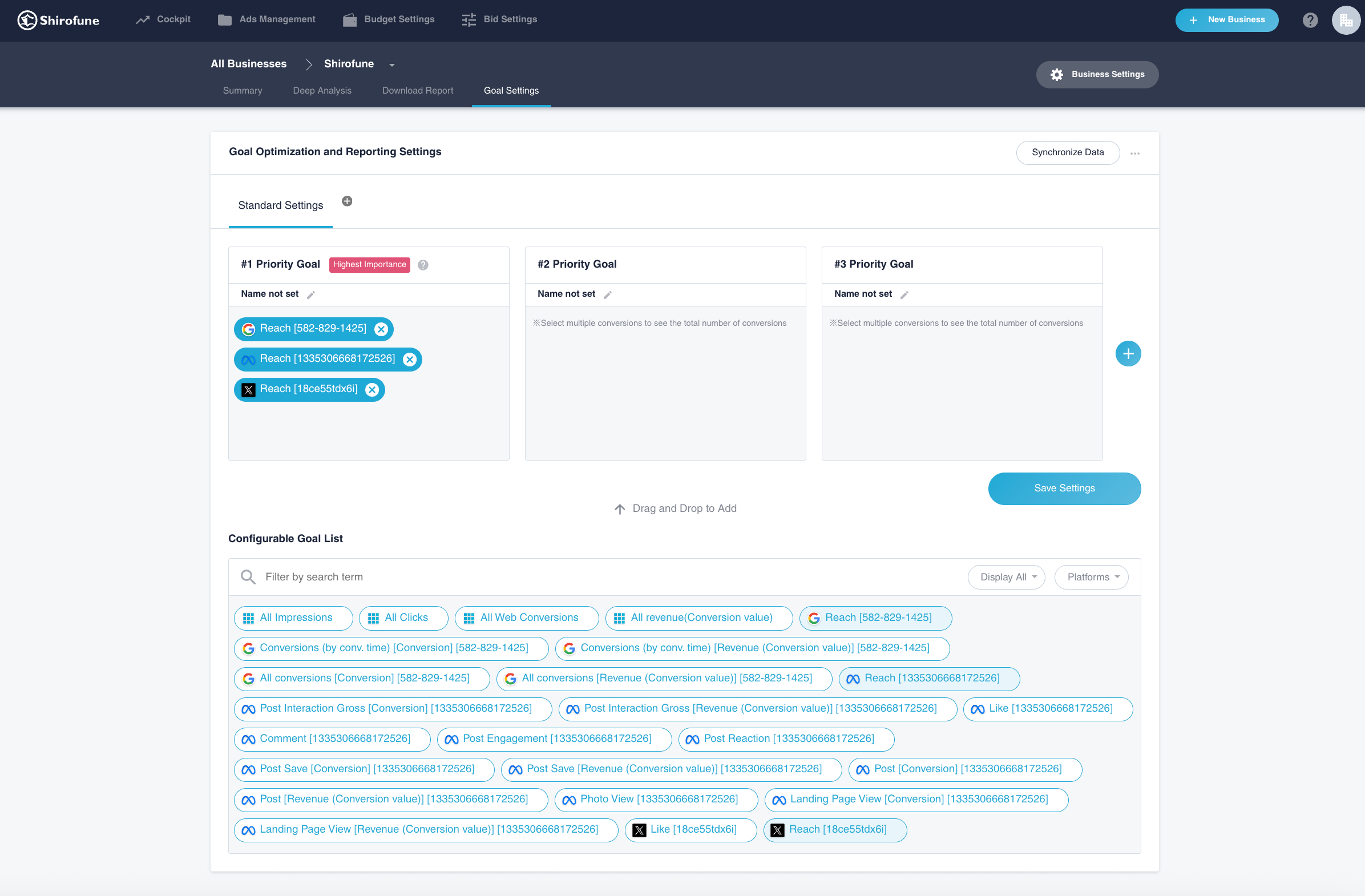The width and height of the screenshot is (1365, 896).
Task: Open the Platforms filter dropdown
Action: tap(1091, 578)
